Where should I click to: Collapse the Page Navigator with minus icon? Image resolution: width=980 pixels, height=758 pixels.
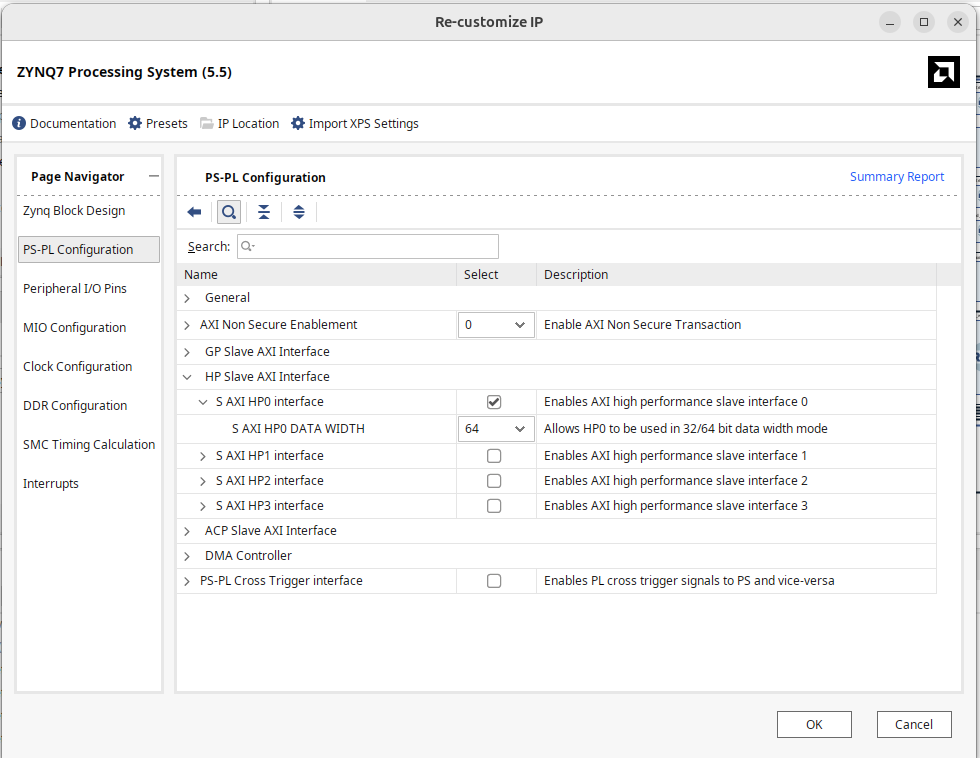point(153,176)
